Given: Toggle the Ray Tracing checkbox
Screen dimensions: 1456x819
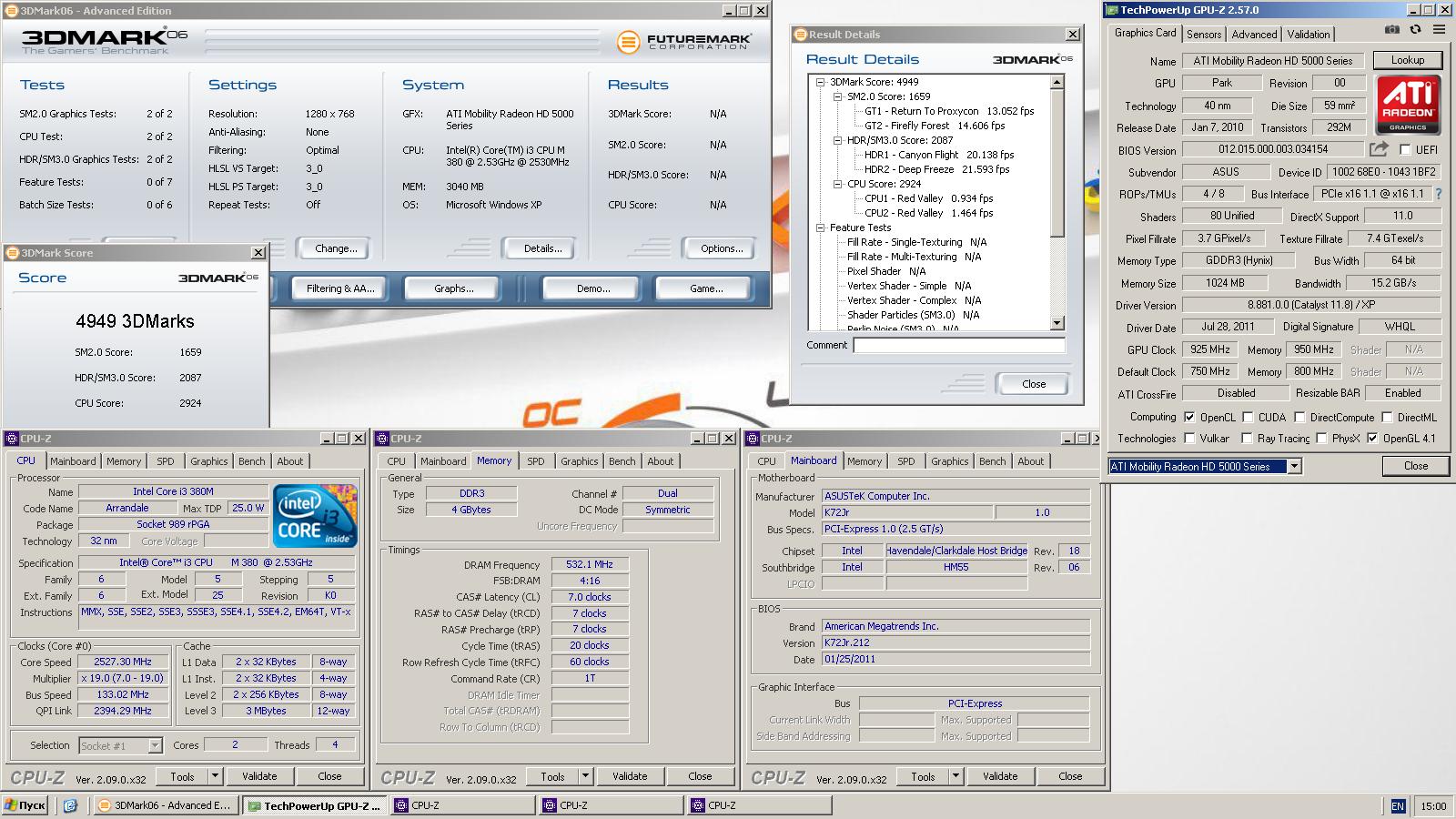Looking at the screenshot, I should pyautogui.click(x=1248, y=438).
